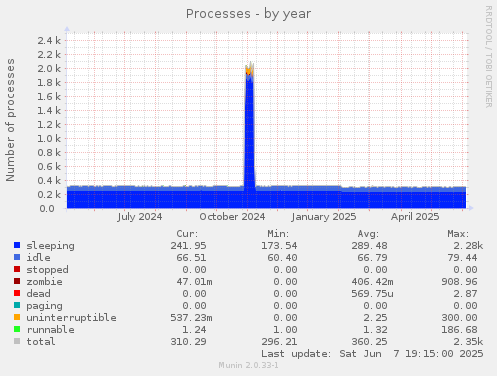
Task: Click total current value 310.29
Action: (x=188, y=342)
